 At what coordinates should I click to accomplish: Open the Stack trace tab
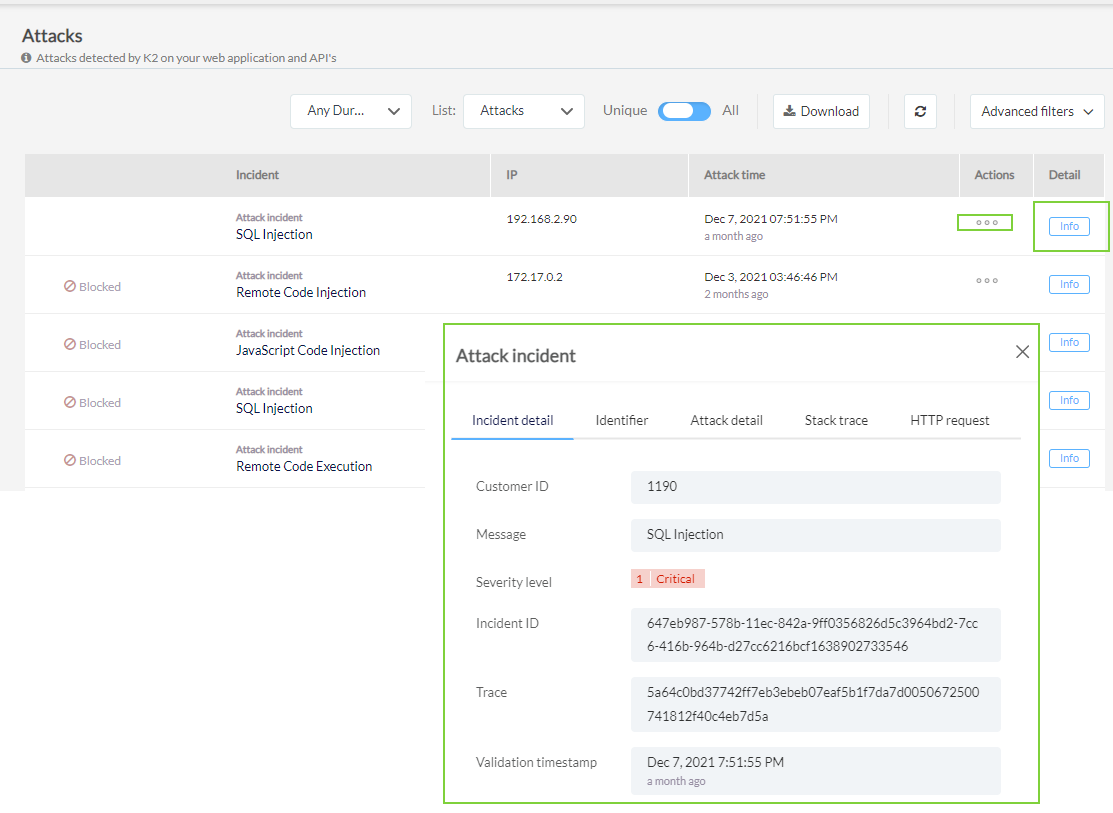(836, 420)
